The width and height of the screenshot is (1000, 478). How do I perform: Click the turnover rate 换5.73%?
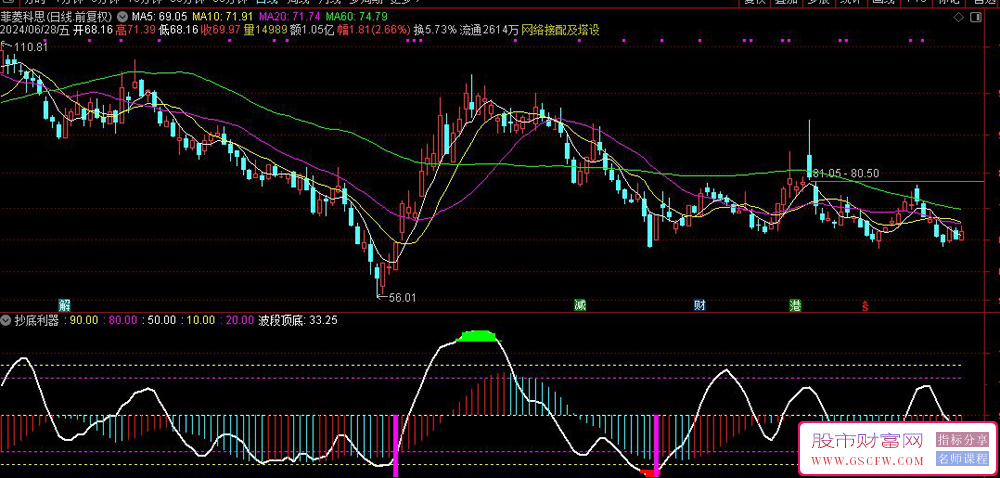coord(435,29)
